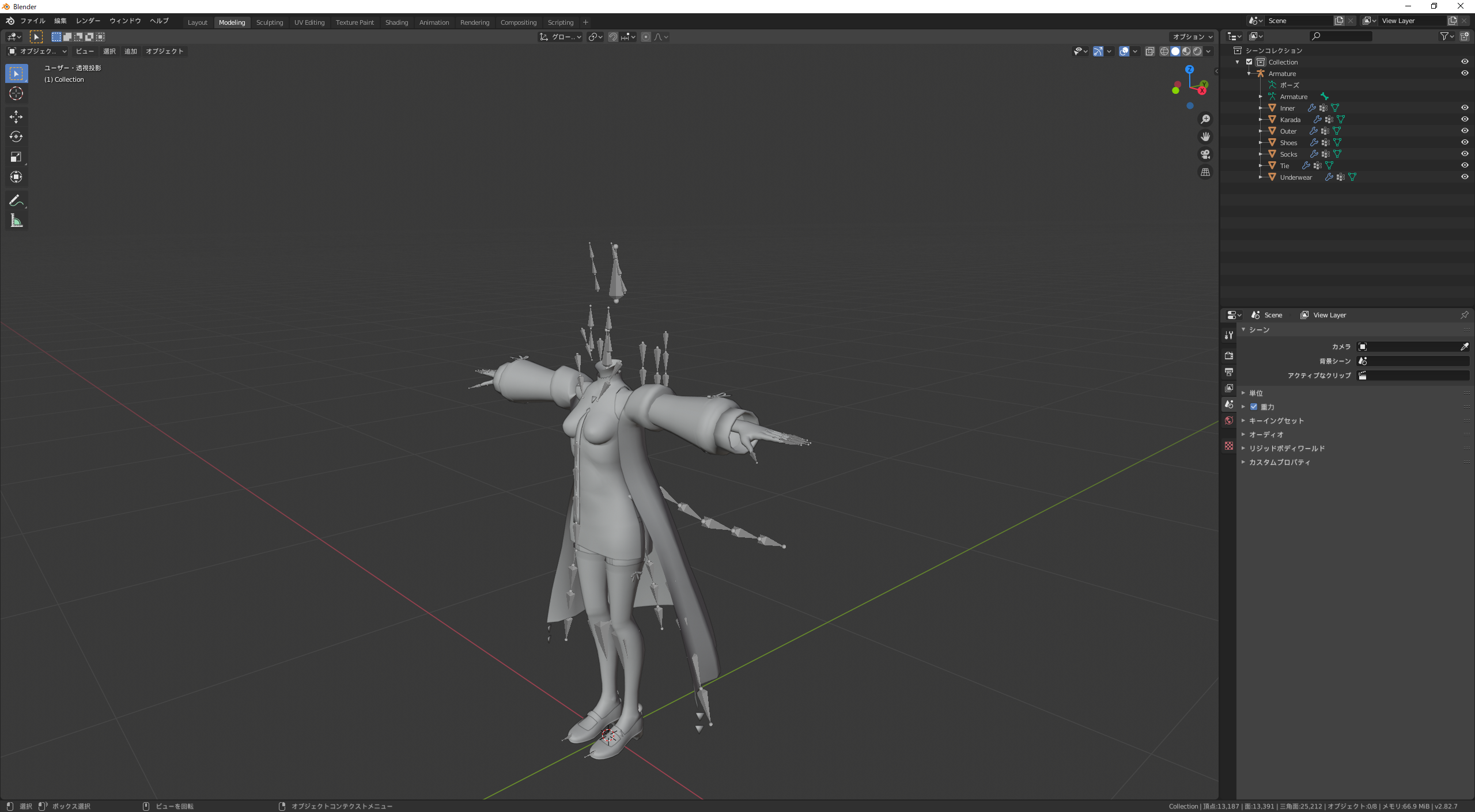Choose the Measure ruler tool
This screenshot has width=1475, height=812.
pyautogui.click(x=16, y=221)
